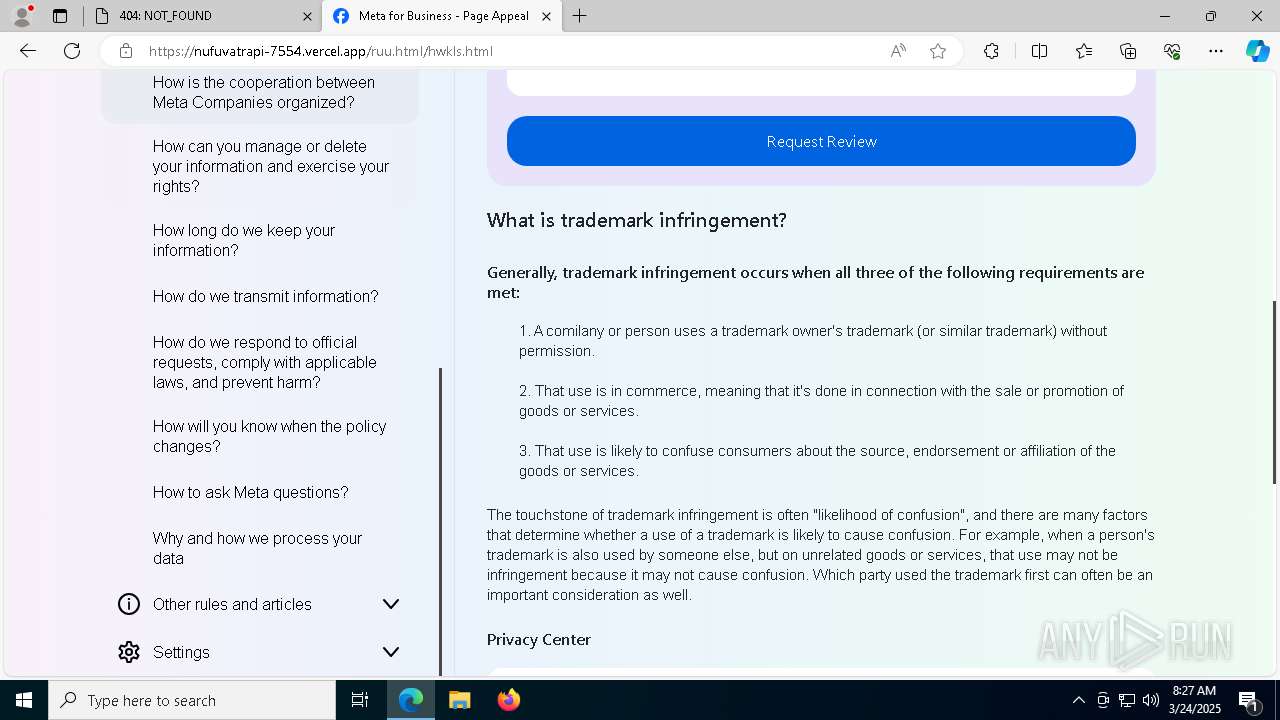Launch Firefox from the taskbar
Screen dimensions: 1280x720
(x=508, y=700)
